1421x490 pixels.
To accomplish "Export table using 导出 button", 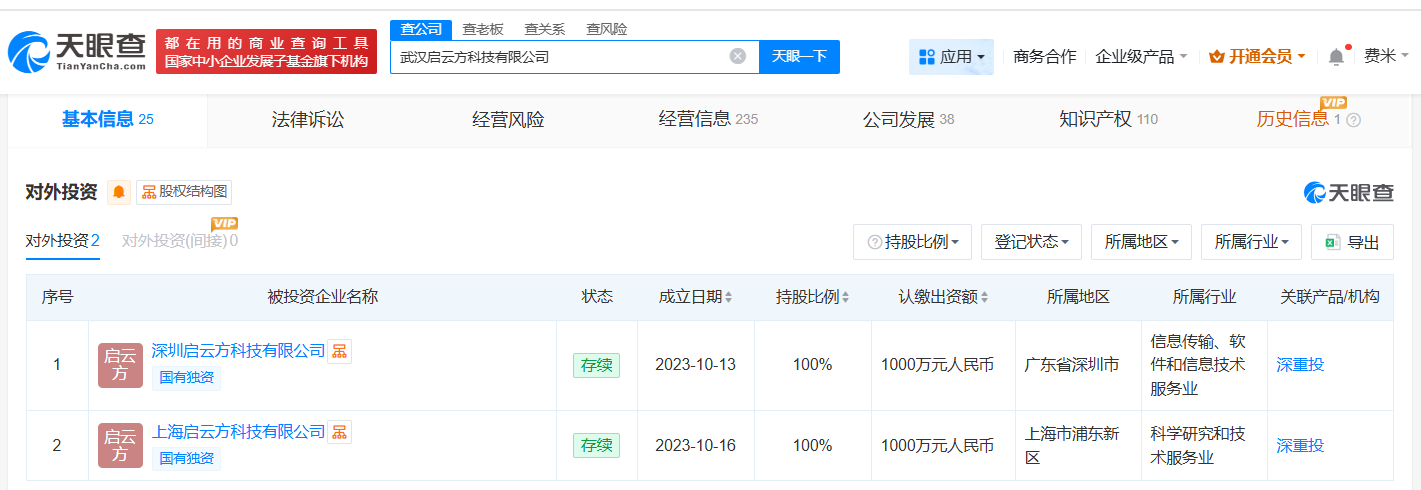I will [x=1352, y=242].
